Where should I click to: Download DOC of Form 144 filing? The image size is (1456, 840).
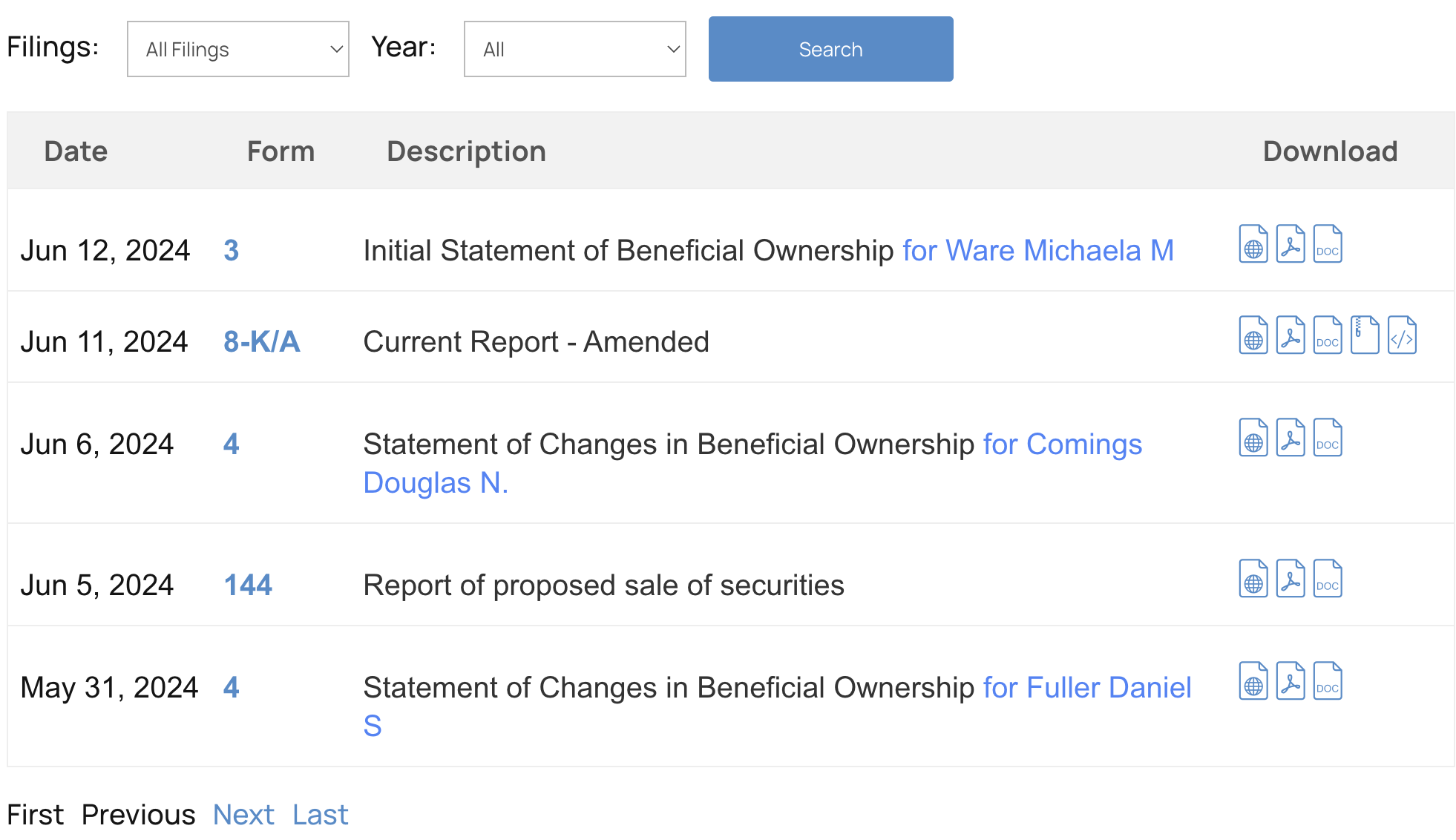[x=1328, y=579]
